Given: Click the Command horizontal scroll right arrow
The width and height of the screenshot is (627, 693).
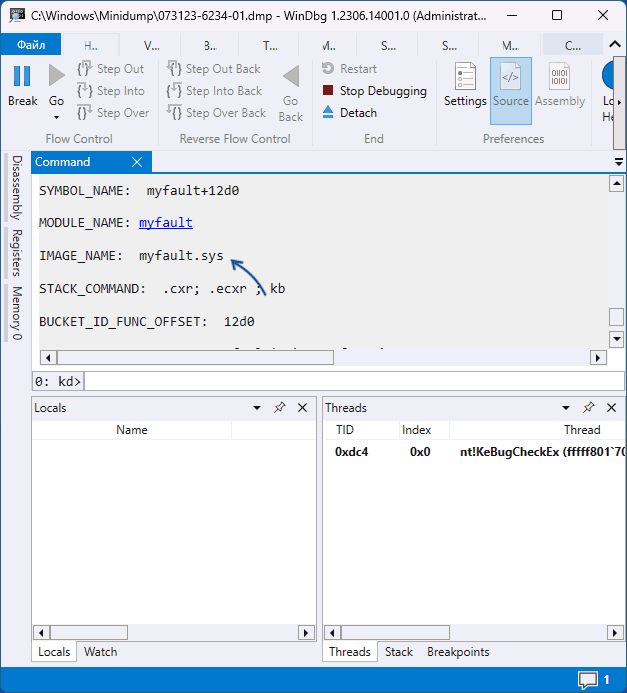Looking at the screenshot, I should coord(598,358).
